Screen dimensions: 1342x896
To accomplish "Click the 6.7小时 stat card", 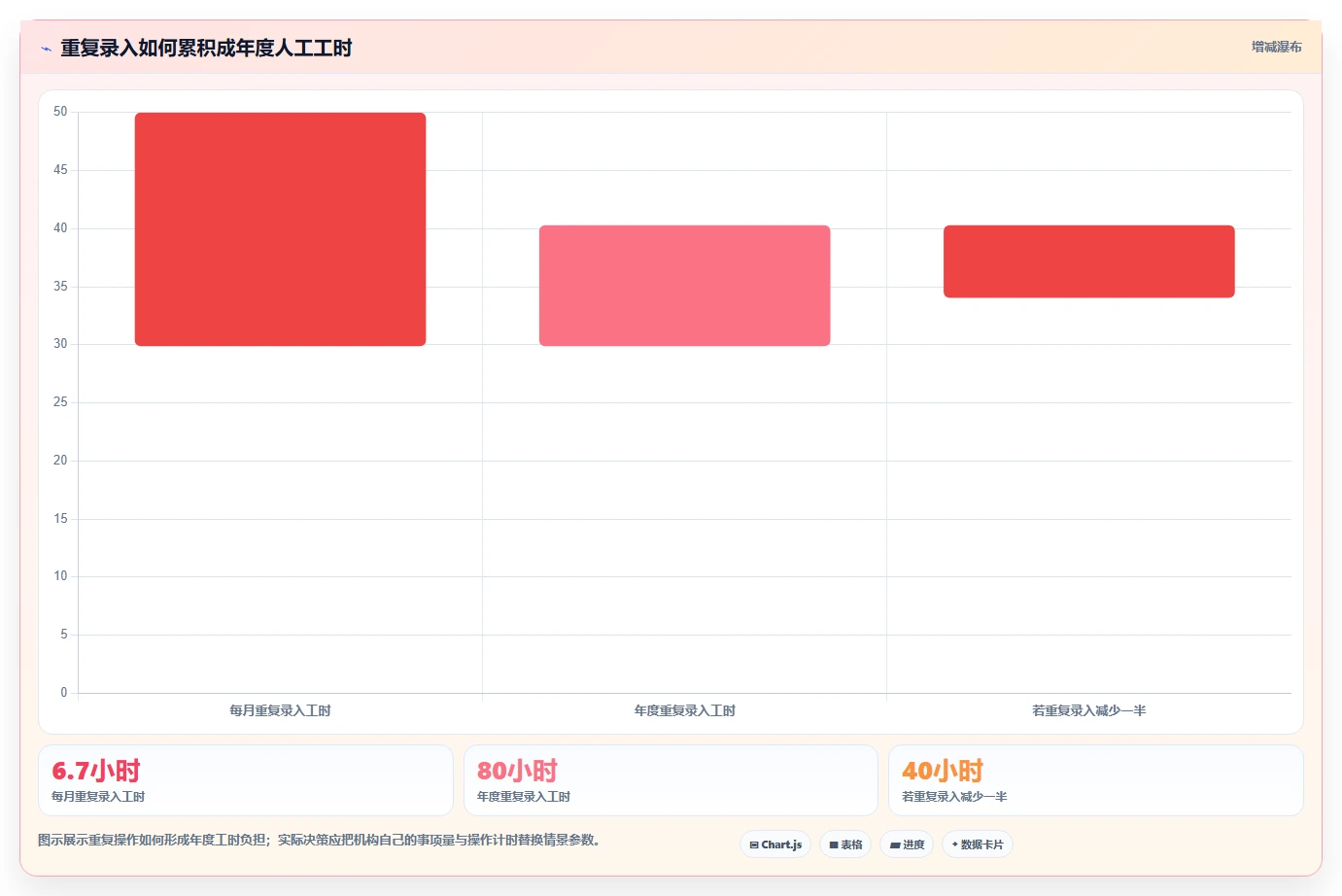I will point(246,780).
